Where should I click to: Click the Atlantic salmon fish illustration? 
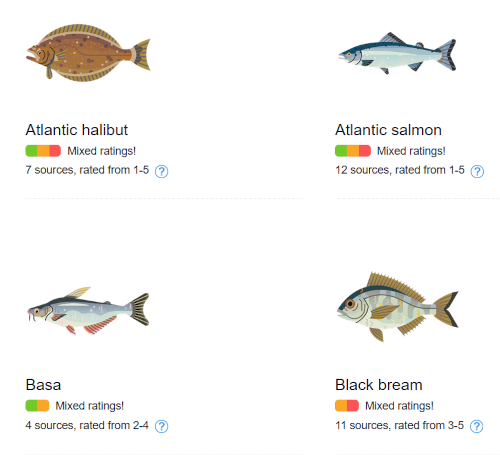coord(397,53)
